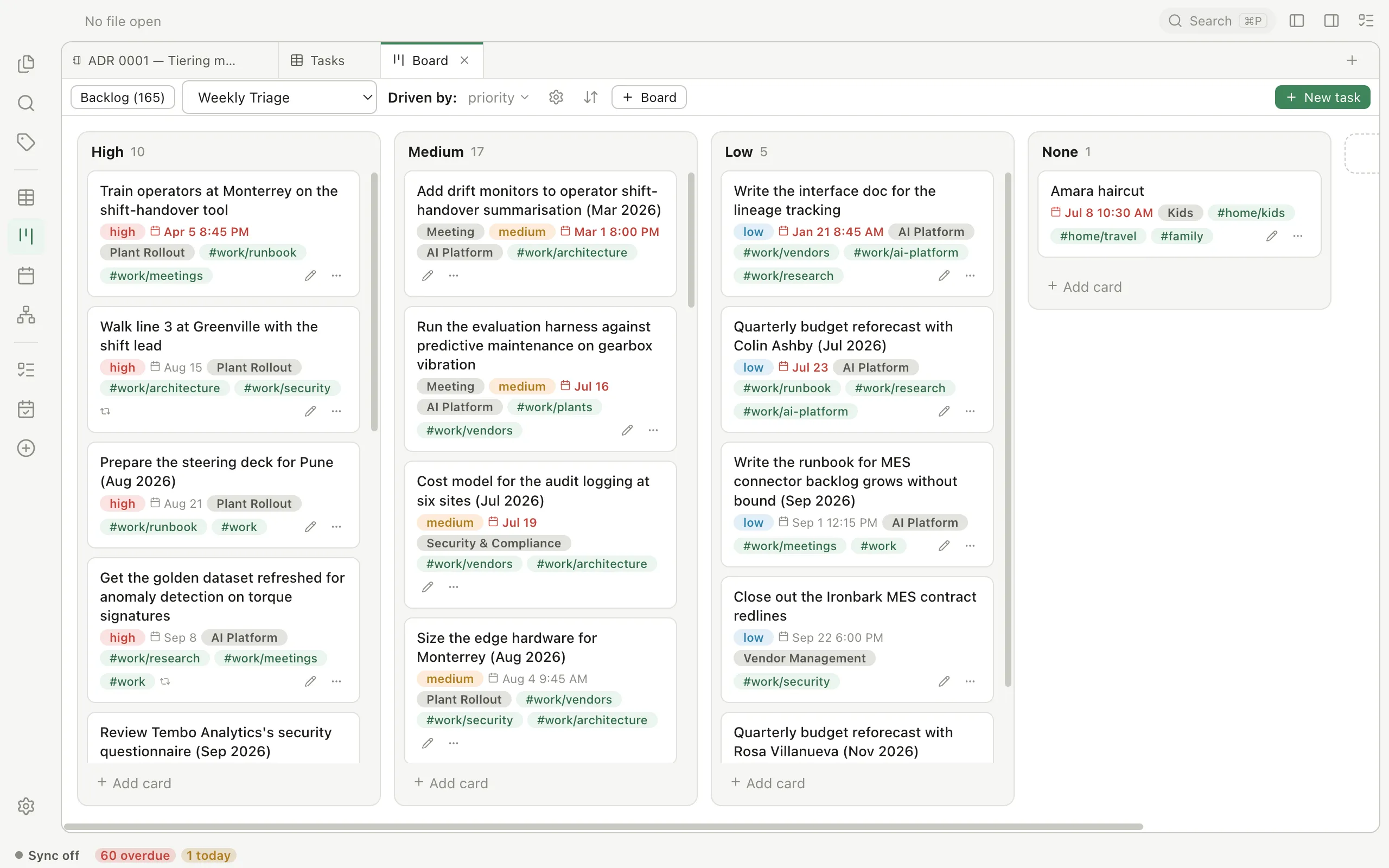This screenshot has height=868, width=1389.
Task: Open the table view sidebar icon
Action: (26, 197)
